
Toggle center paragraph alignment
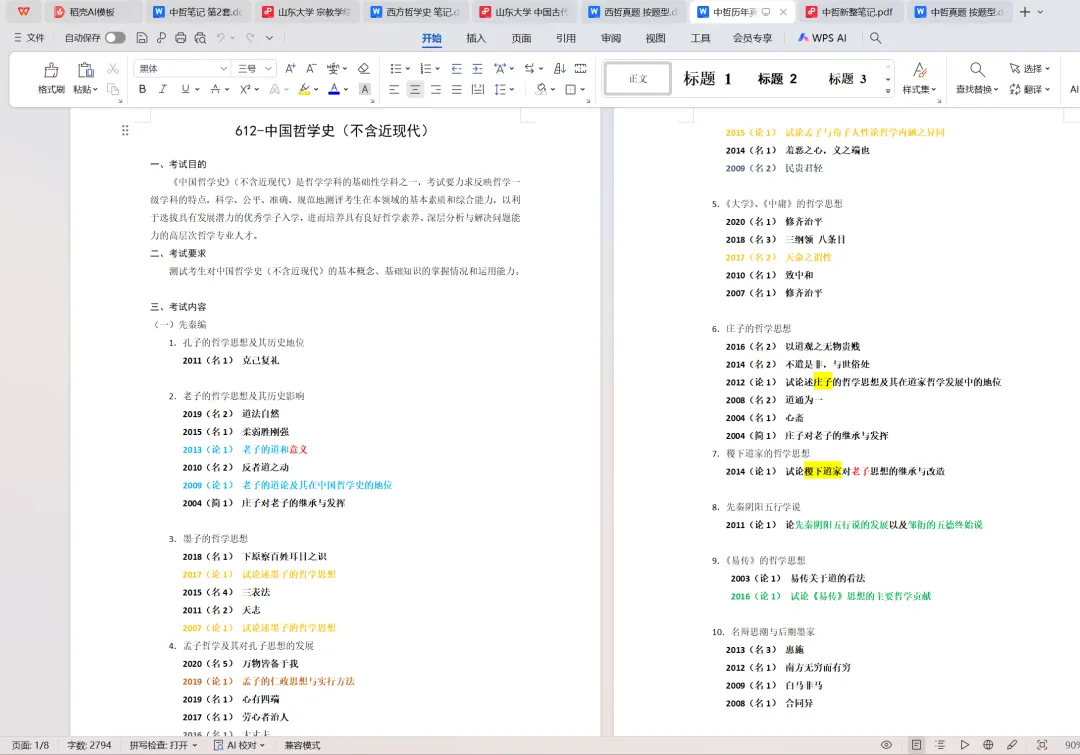click(x=414, y=89)
